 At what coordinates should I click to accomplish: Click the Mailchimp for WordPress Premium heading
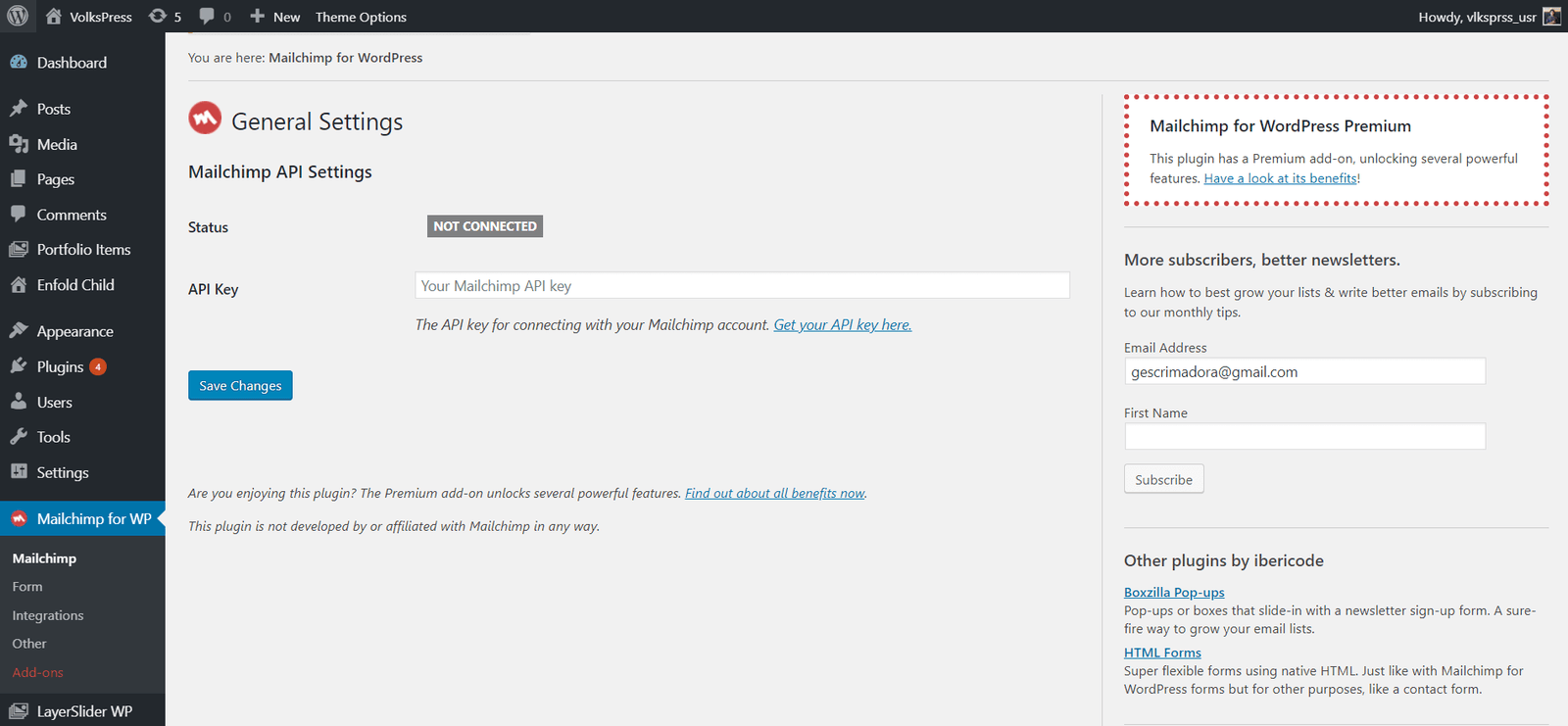[1281, 125]
